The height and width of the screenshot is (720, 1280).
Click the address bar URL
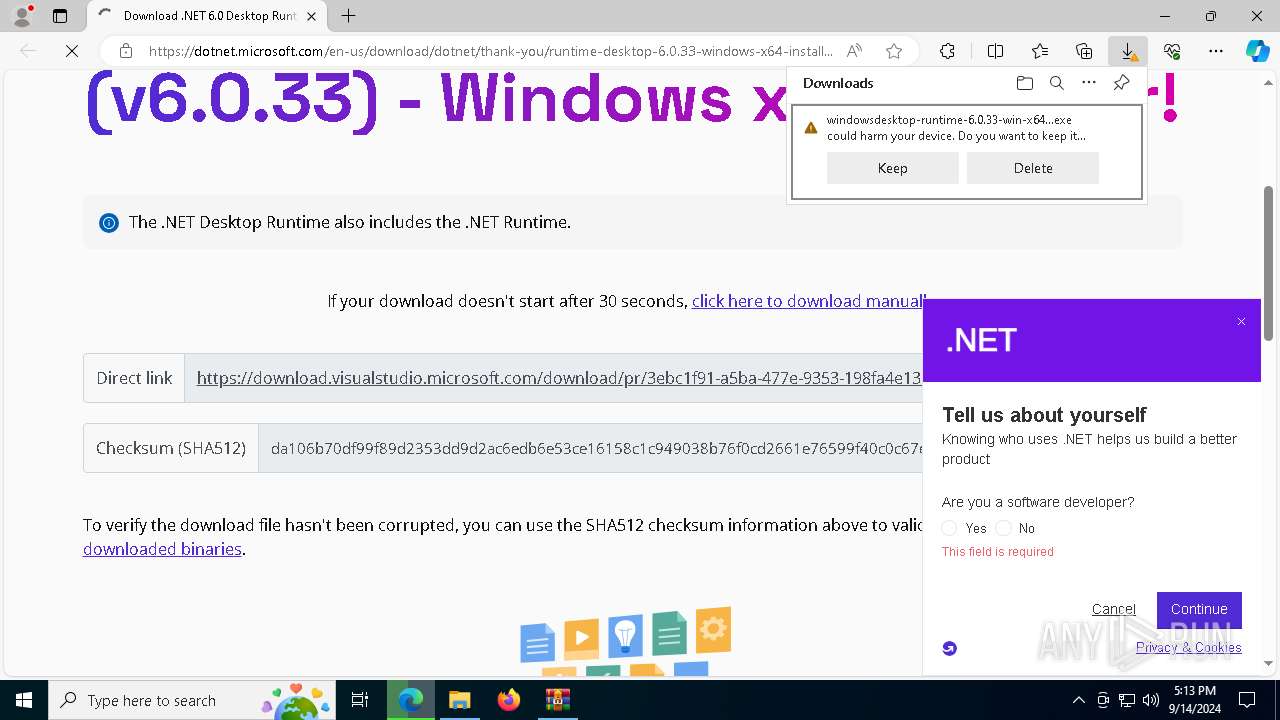pos(490,51)
